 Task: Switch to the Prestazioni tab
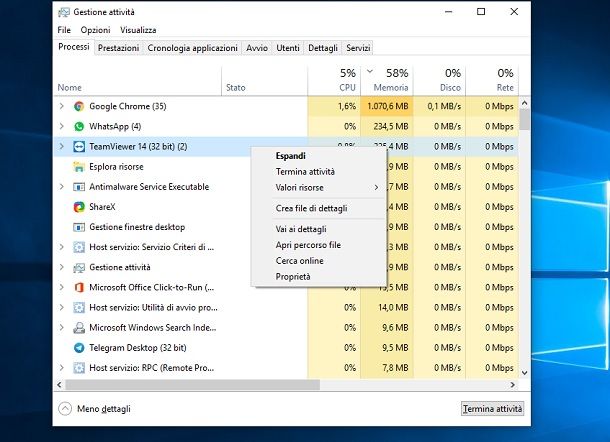118,48
